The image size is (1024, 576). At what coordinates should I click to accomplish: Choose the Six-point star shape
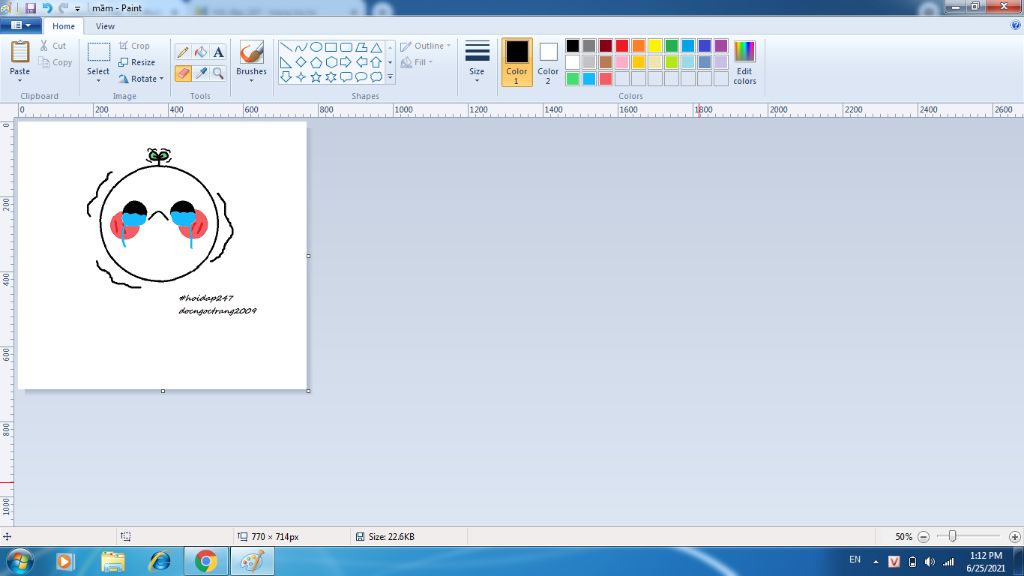tap(331, 77)
